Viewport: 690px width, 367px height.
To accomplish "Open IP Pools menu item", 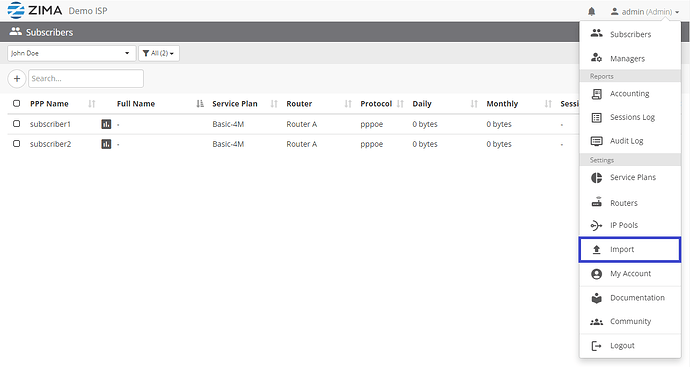I will pyautogui.click(x=630, y=225).
